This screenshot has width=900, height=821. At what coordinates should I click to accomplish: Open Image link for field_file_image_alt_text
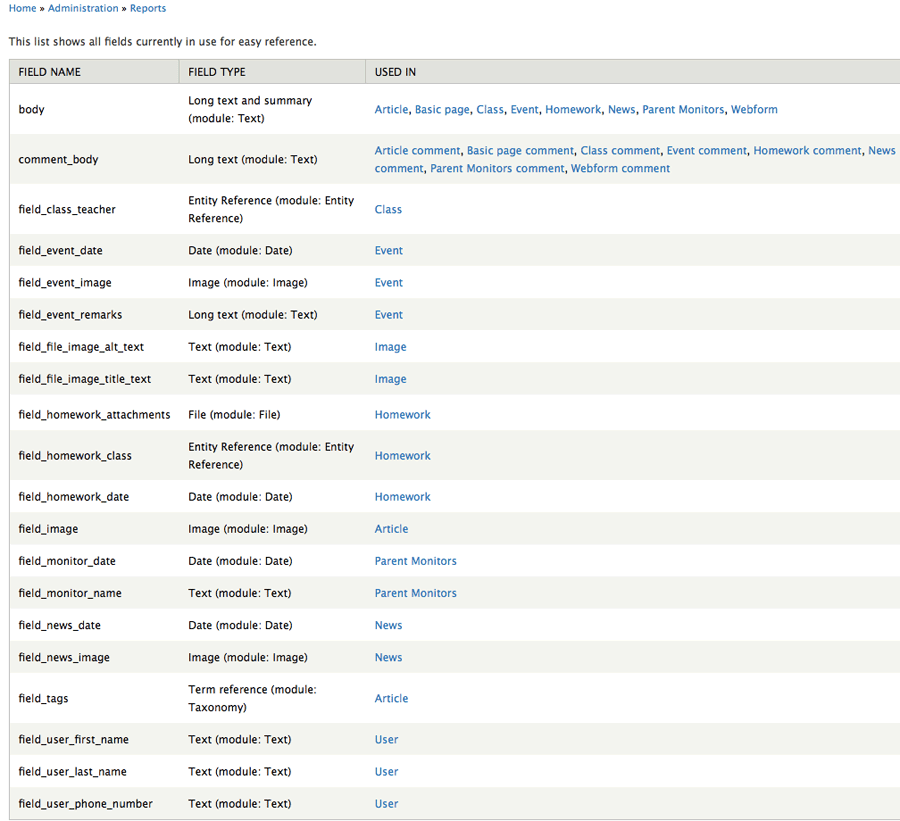(x=390, y=347)
